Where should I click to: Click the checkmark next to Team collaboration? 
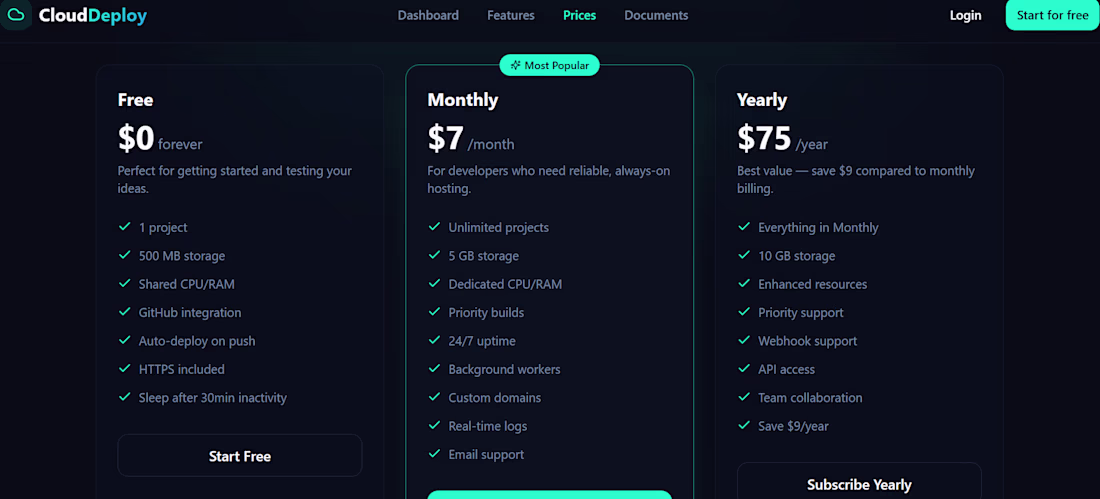click(x=744, y=397)
